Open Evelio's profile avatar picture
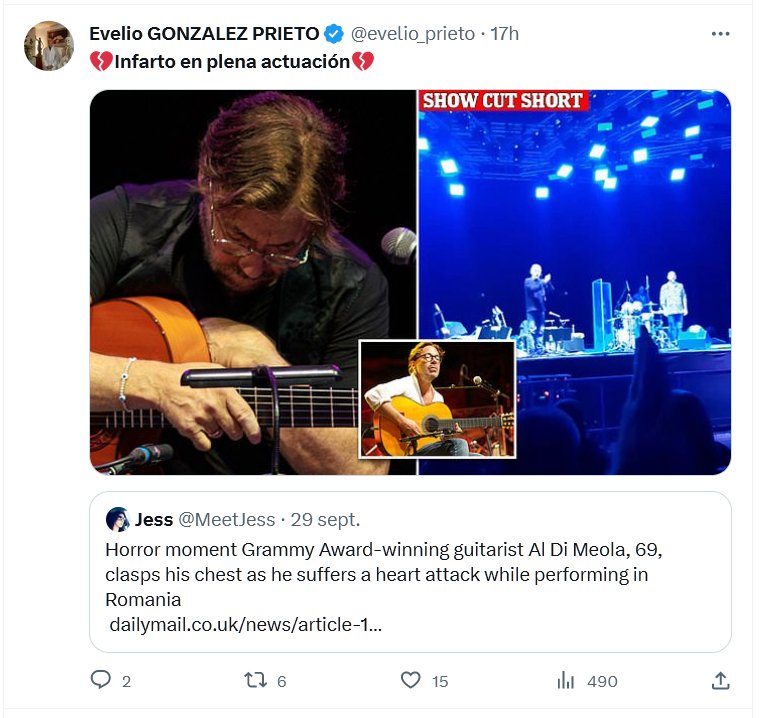Image resolution: width=770 pixels, height=718 pixels. pos(48,46)
